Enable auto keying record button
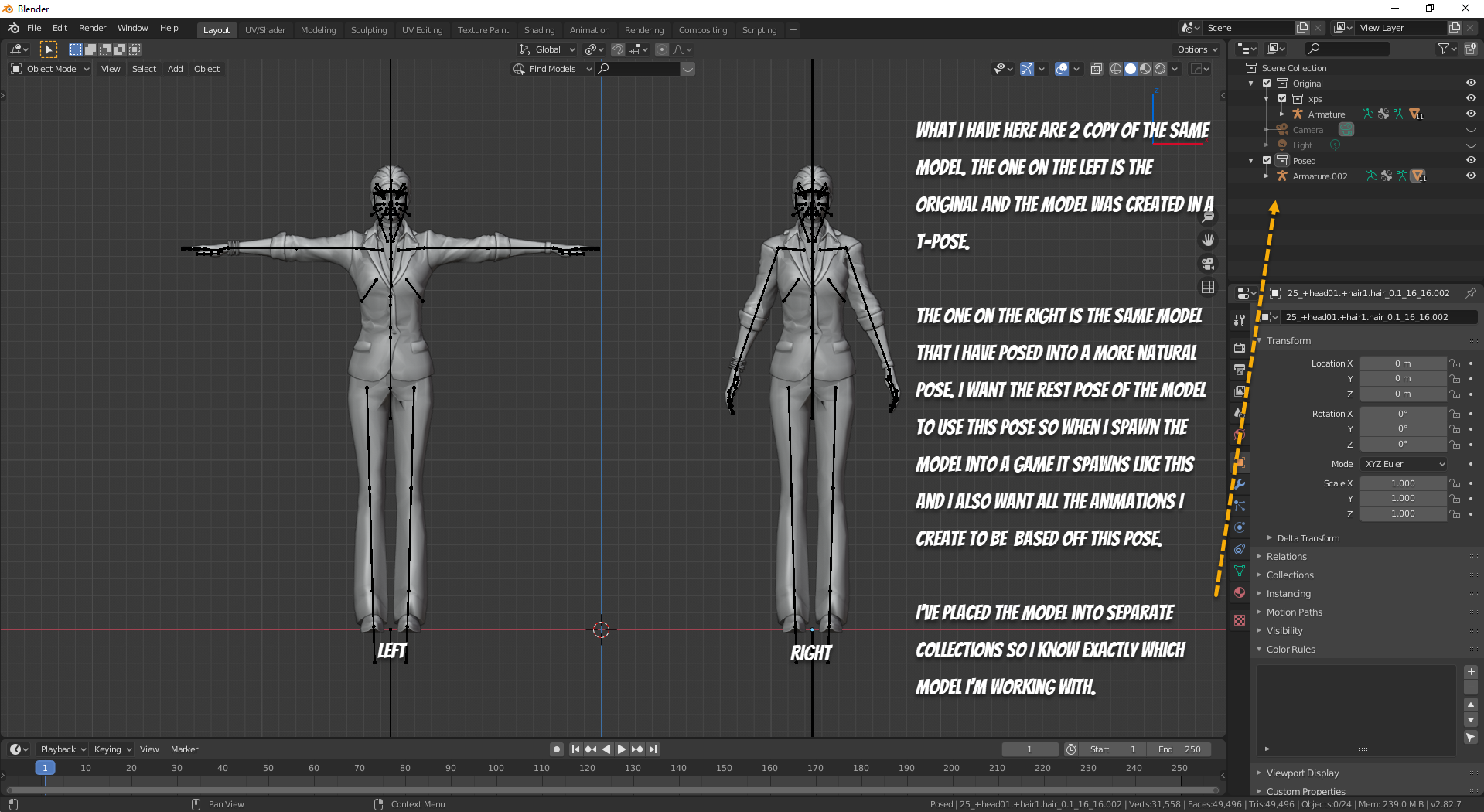This screenshot has width=1484, height=812. point(556,749)
